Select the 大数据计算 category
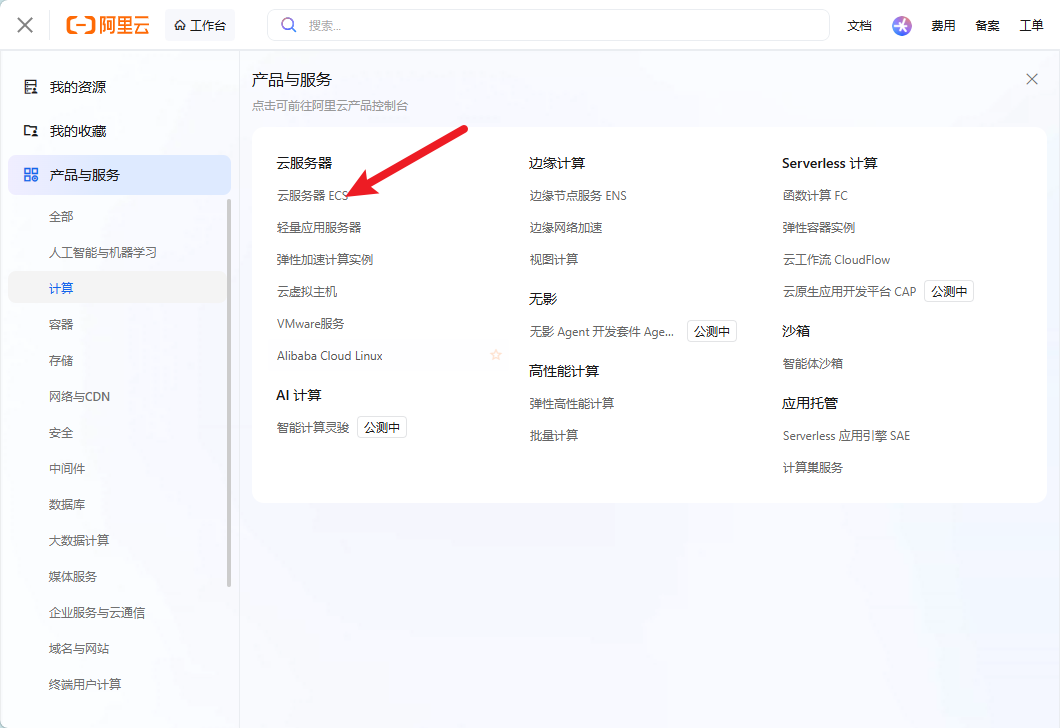This screenshot has width=1060, height=728. point(78,540)
